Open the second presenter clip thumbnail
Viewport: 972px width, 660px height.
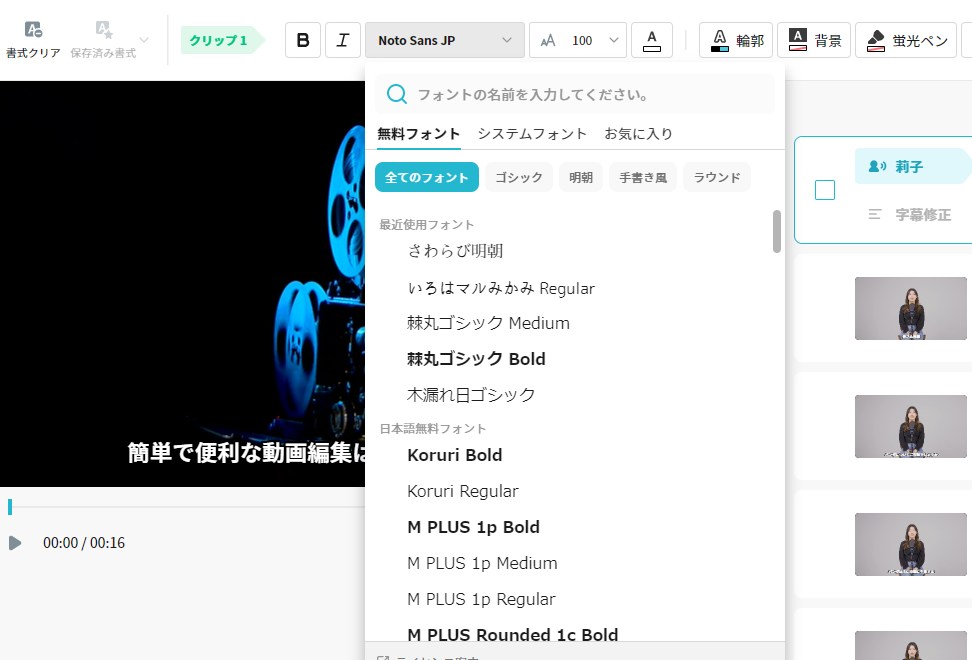point(911,426)
